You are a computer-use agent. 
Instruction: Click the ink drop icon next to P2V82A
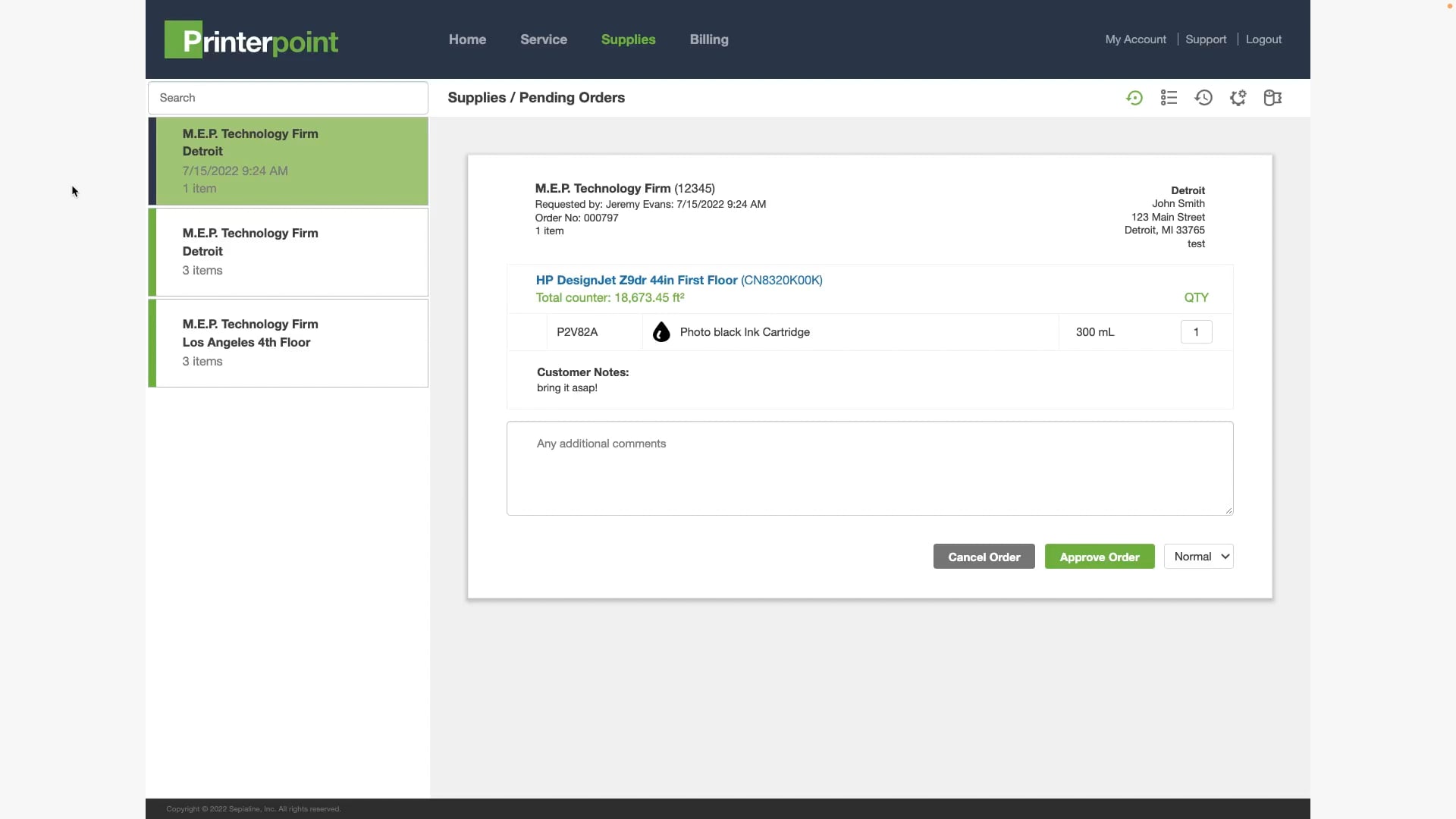[660, 331]
